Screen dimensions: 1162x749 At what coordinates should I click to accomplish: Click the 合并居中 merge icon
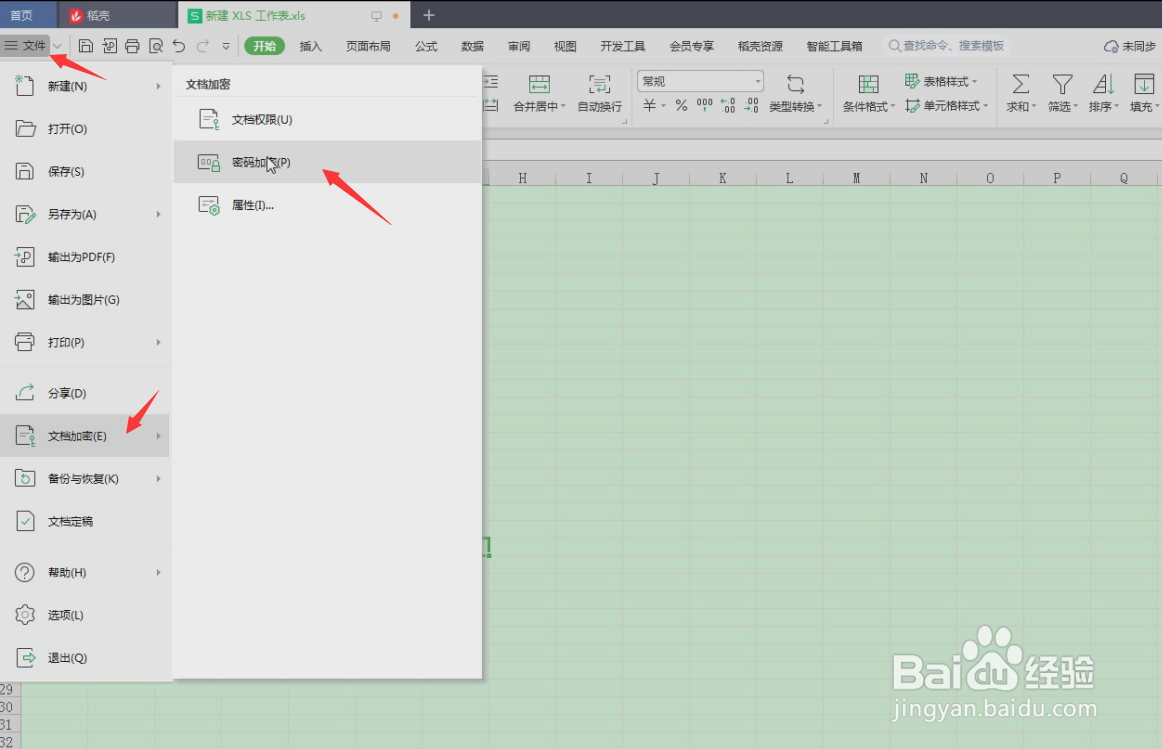coord(539,84)
